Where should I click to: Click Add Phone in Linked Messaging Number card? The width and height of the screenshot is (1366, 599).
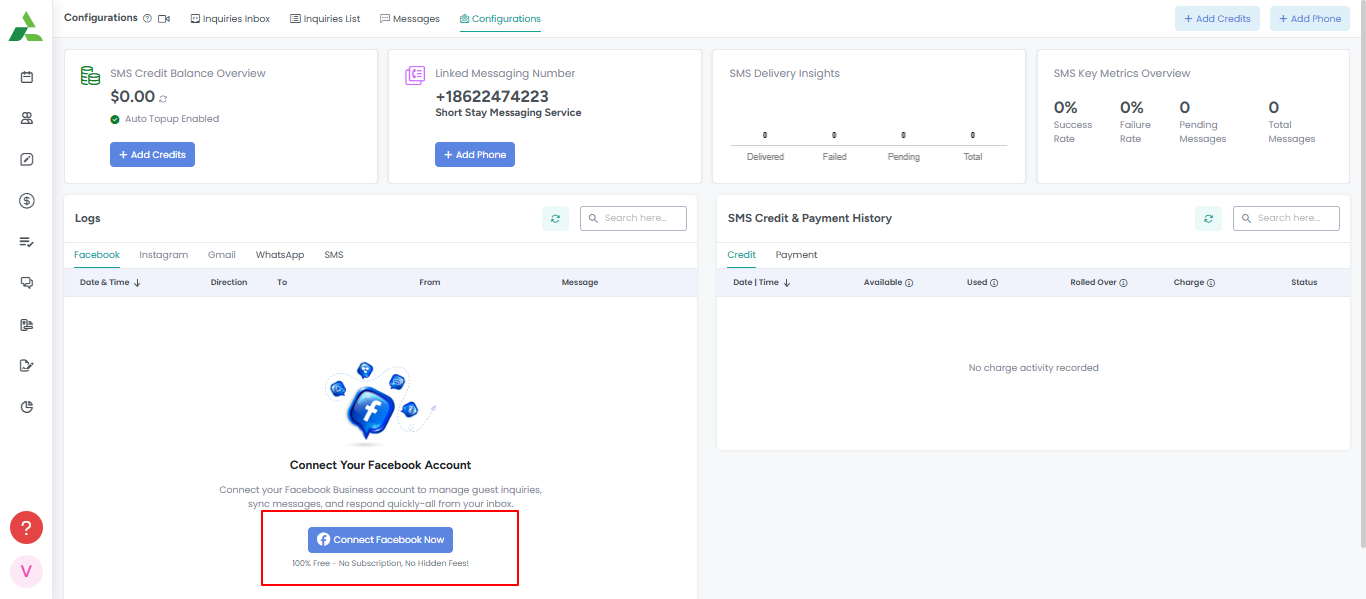[x=475, y=155]
